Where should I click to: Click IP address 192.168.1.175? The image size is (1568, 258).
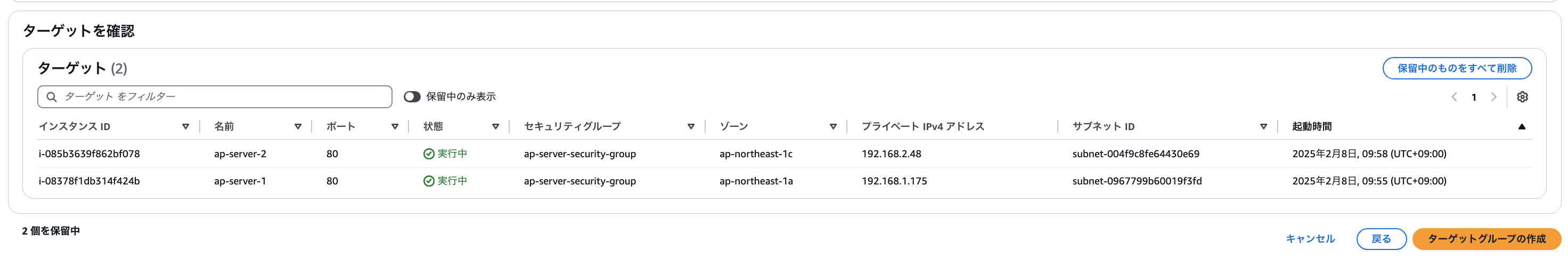[894, 181]
